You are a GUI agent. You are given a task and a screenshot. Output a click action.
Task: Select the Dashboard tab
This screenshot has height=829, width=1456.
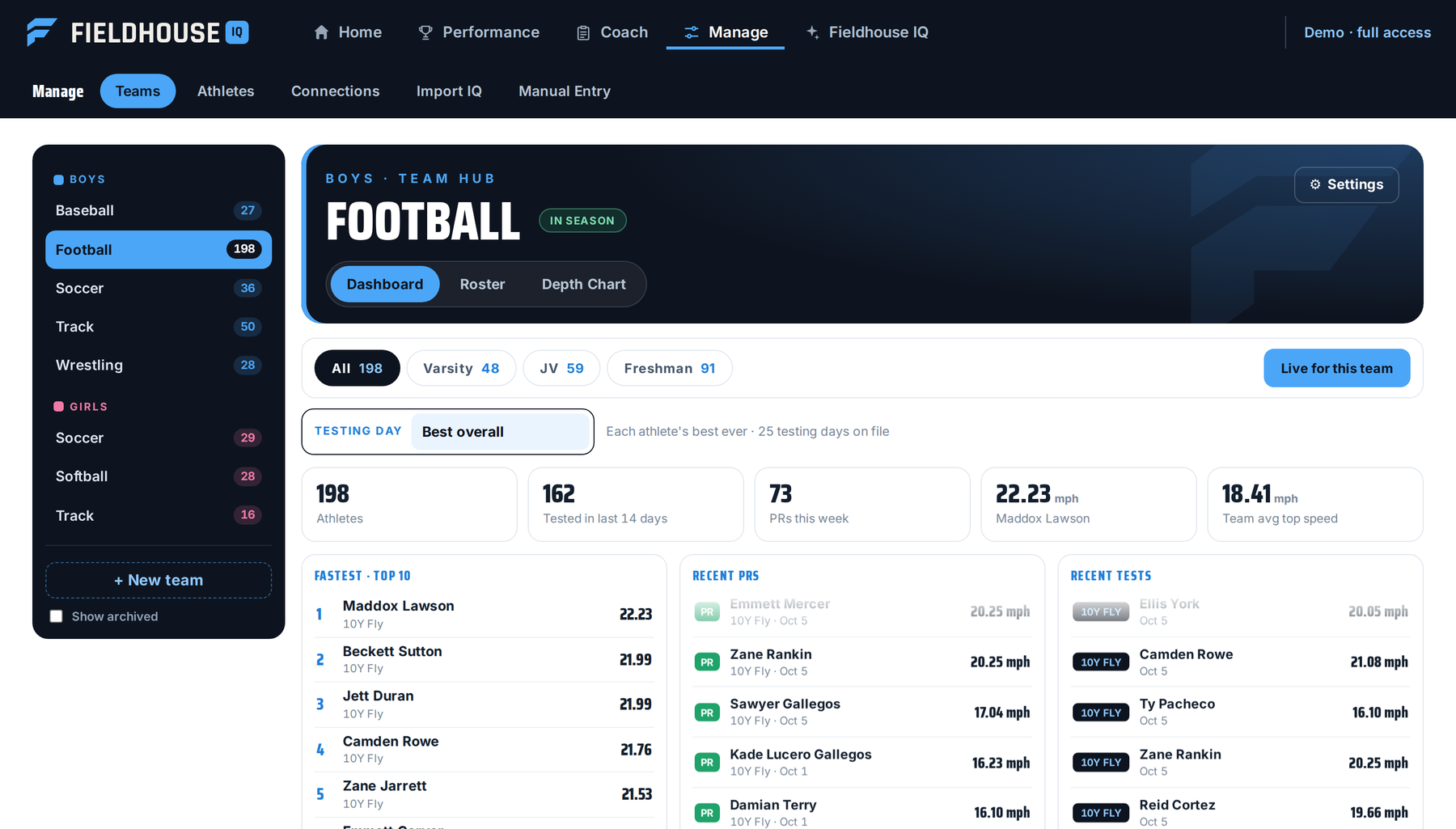(385, 285)
